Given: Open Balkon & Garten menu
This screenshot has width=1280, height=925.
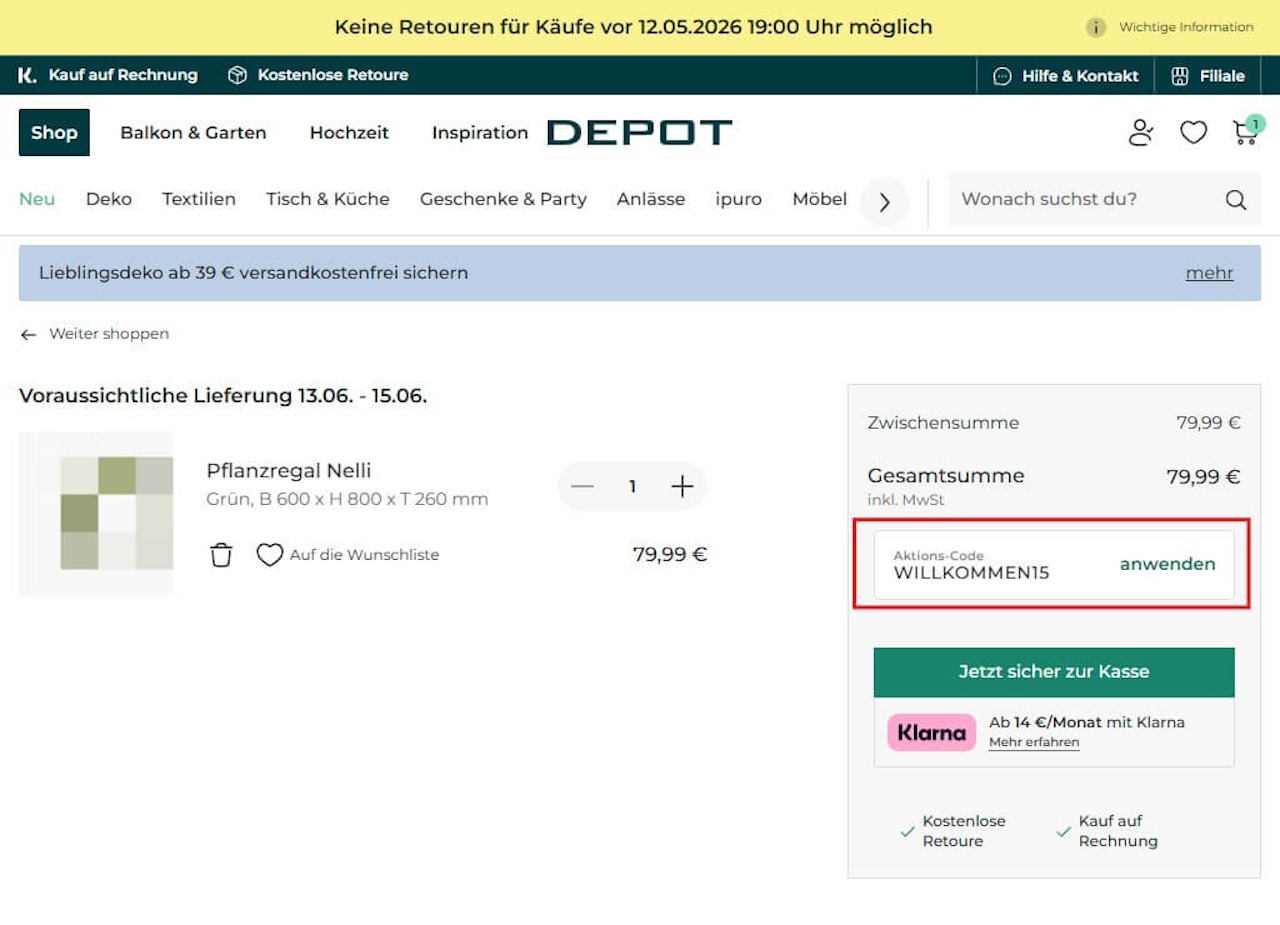Looking at the screenshot, I should point(193,132).
